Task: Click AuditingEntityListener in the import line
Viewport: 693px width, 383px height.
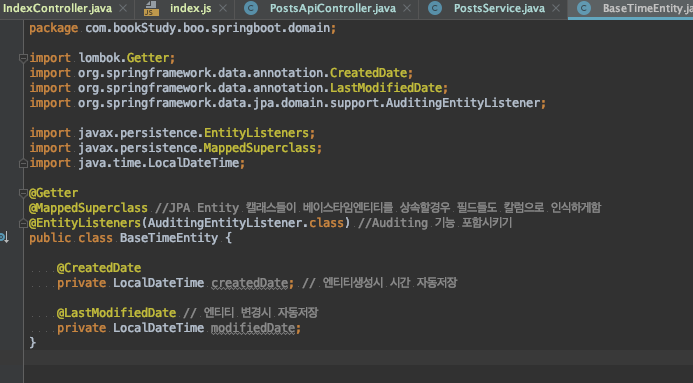Action: [x=463, y=103]
